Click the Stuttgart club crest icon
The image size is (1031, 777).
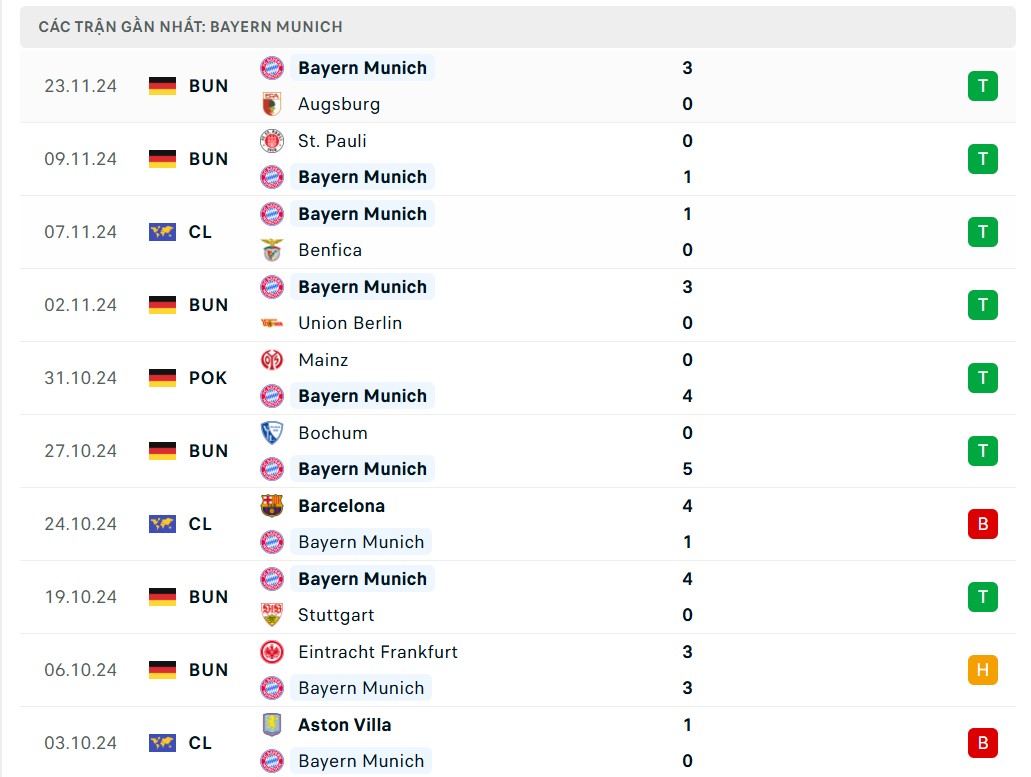[272, 615]
